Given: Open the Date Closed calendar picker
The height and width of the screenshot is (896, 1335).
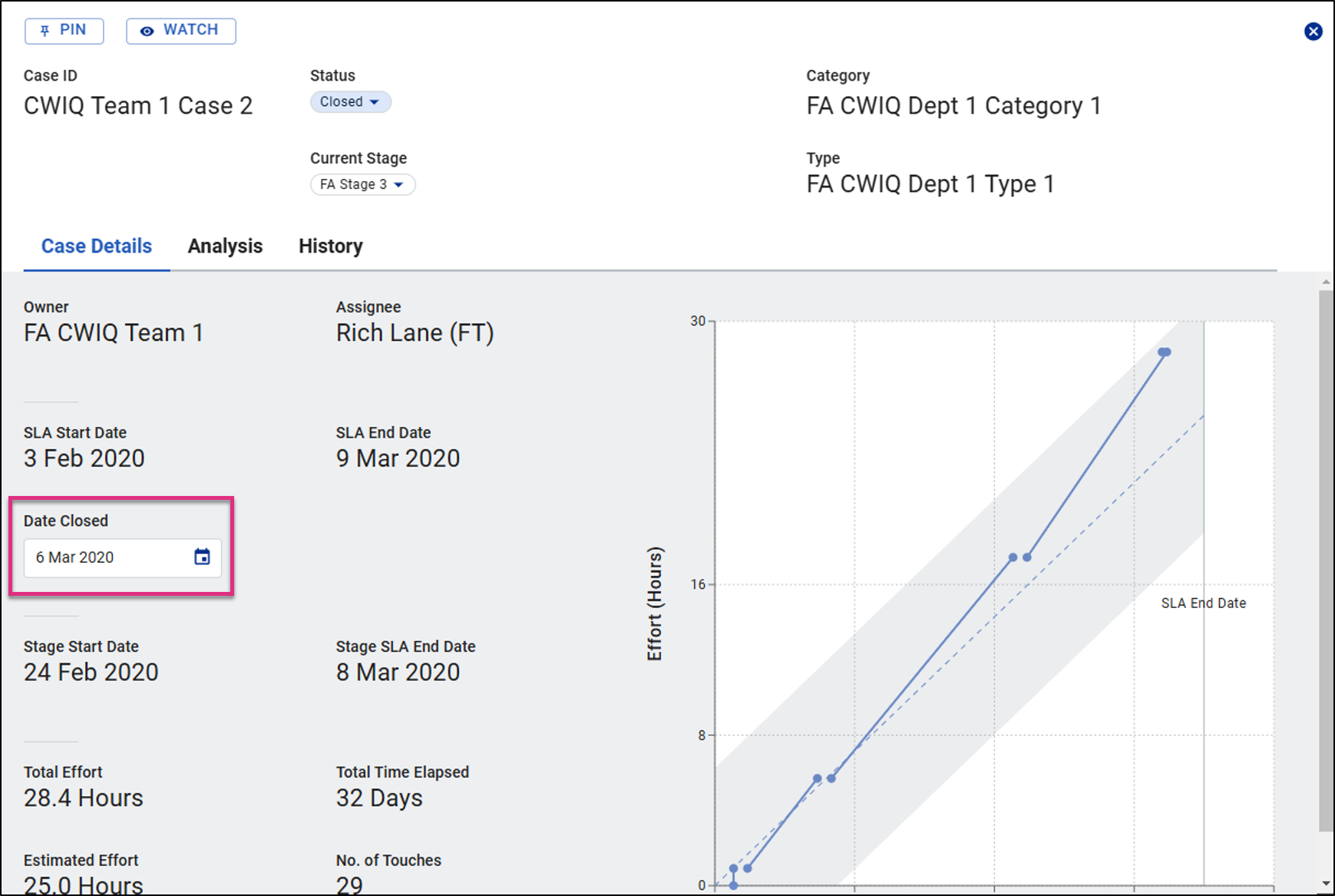Looking at the screenshot, I should (202, 557).
